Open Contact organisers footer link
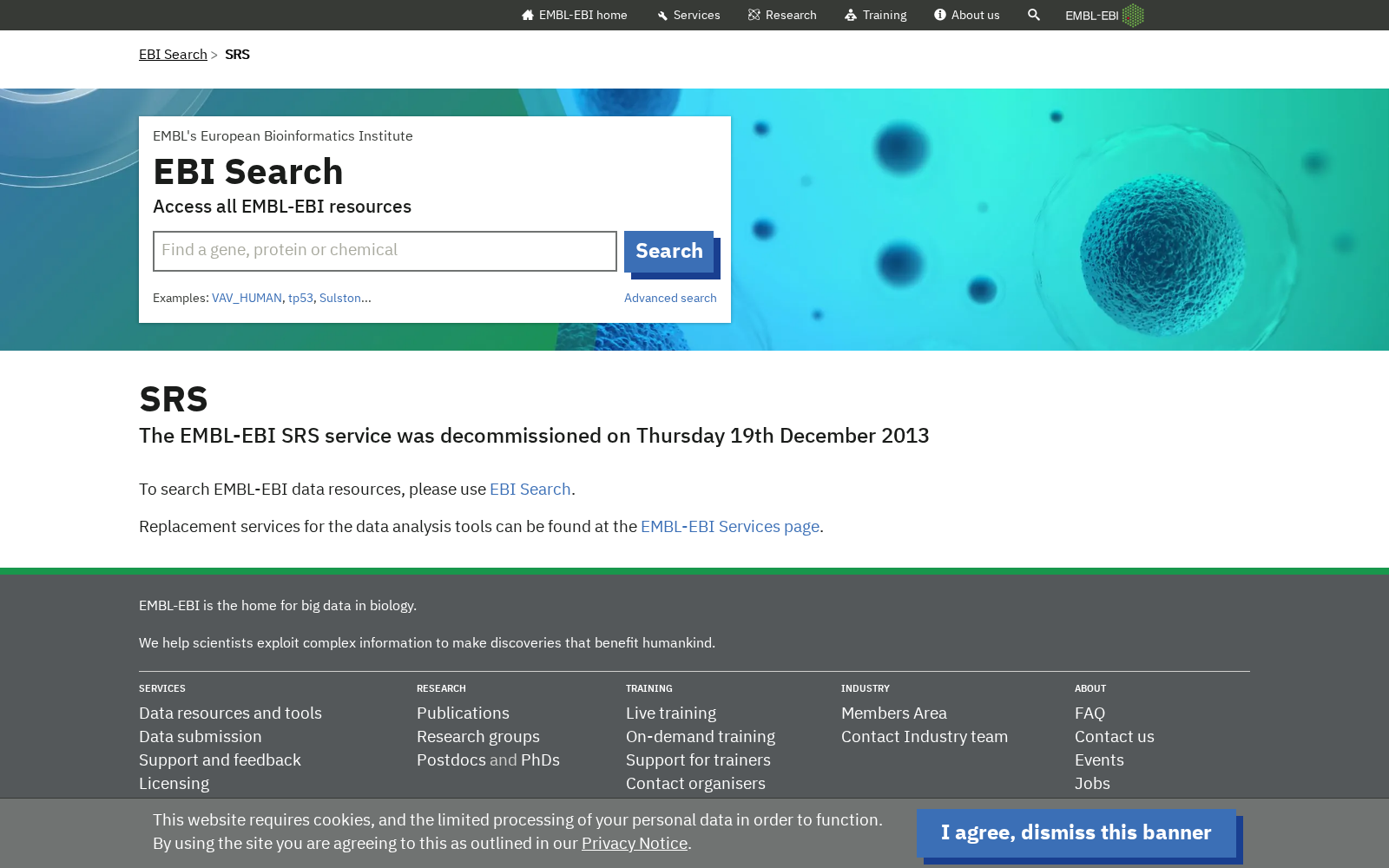This screenshot has height=868, width=1389. click(695, 784)
